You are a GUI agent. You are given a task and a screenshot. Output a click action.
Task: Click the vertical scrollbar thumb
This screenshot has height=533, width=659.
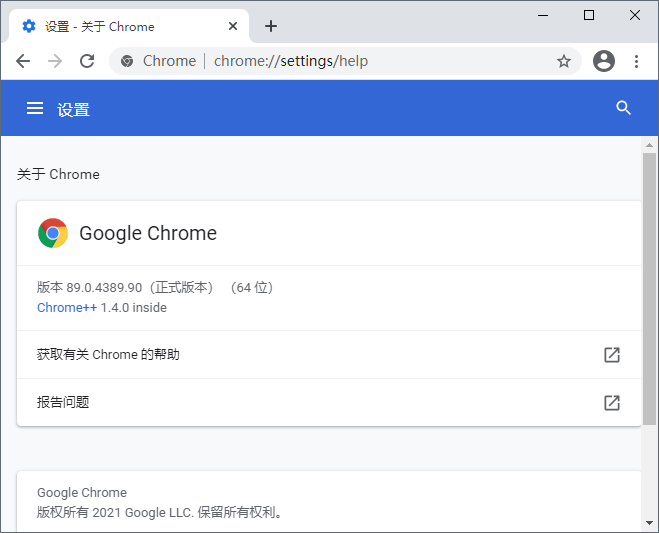(x=649, y=289)
